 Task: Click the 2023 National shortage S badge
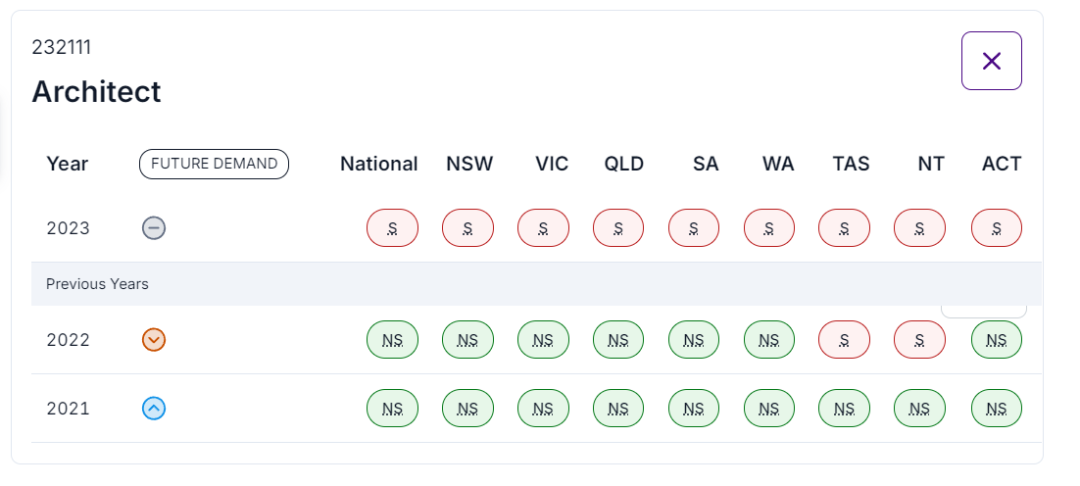(392, 228)
